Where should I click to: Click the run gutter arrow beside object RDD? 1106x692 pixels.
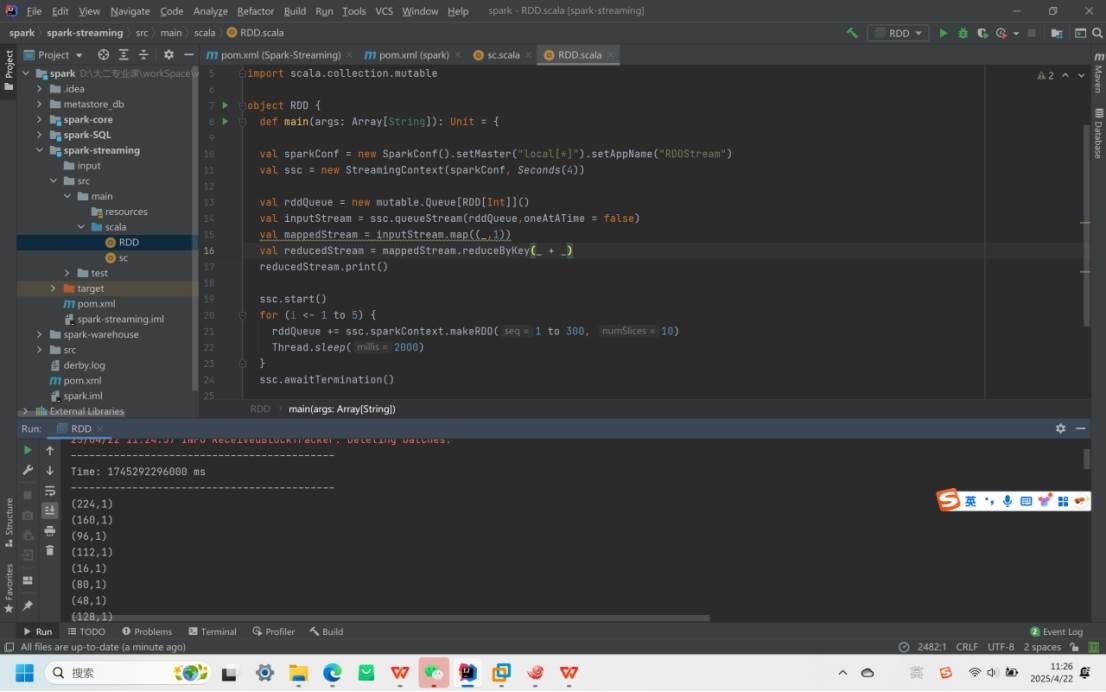click(x=225, y=105)
